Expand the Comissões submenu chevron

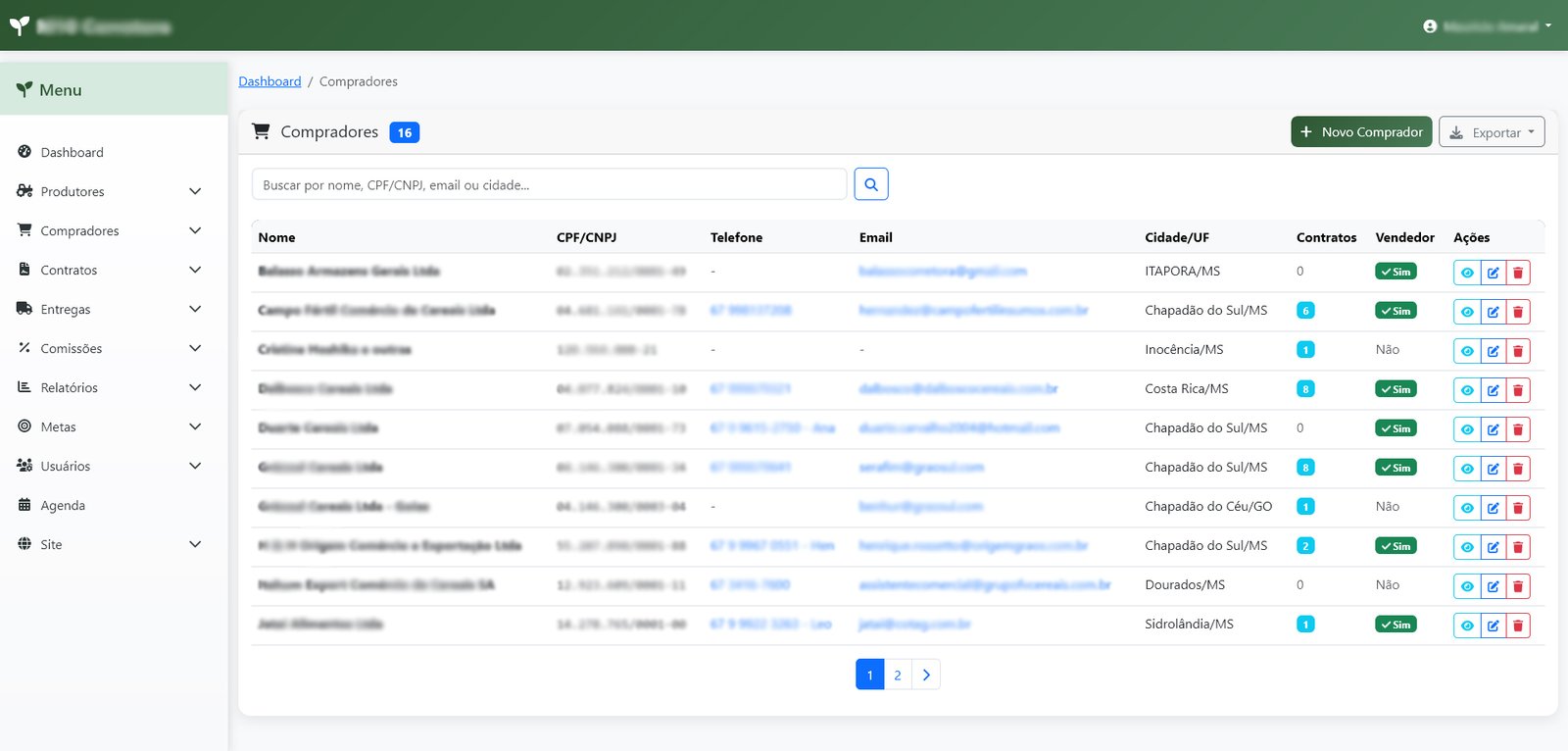195,348
